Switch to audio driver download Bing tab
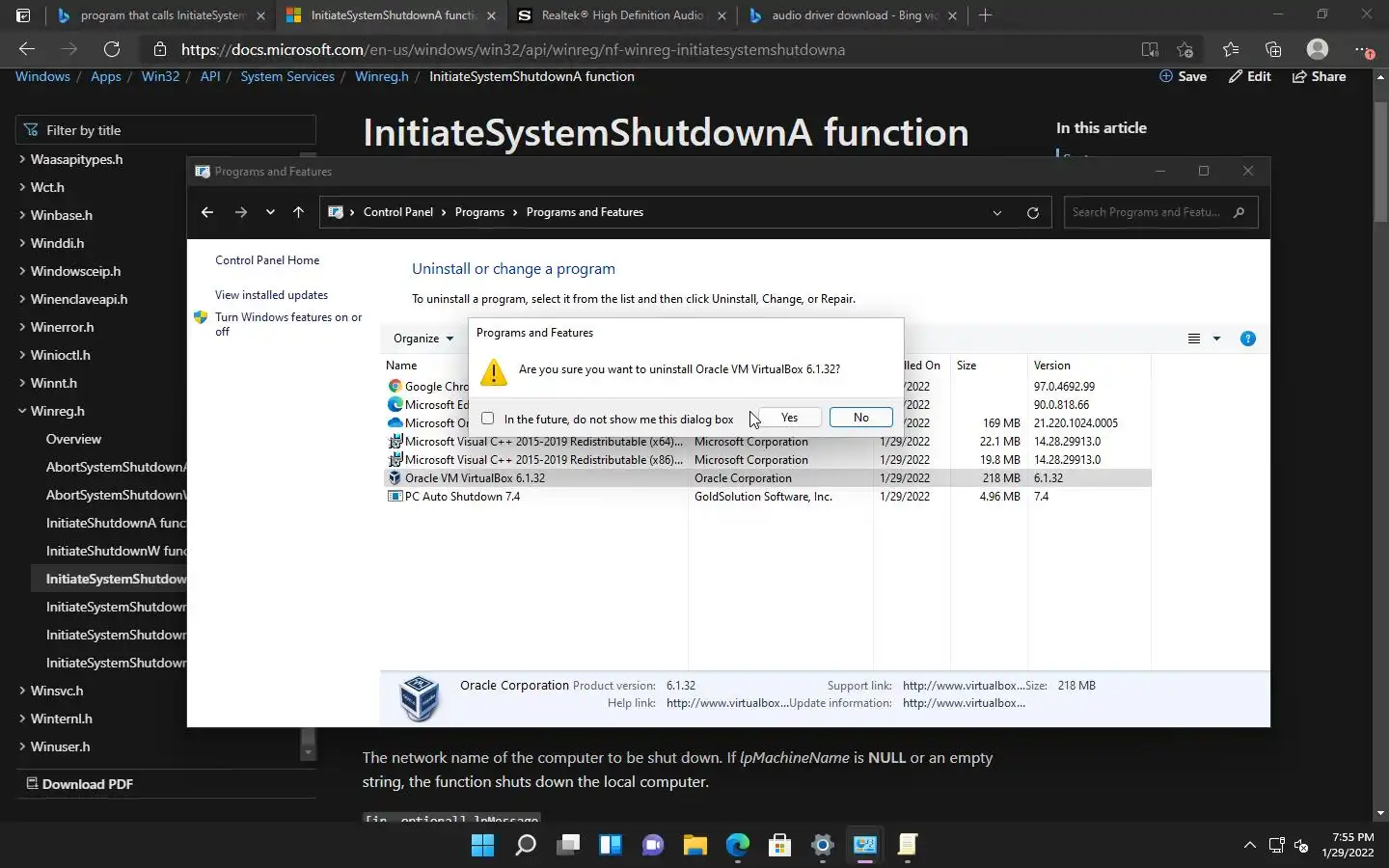The height and width of the screenshot is (868, 1389). (x=854, y=15)
